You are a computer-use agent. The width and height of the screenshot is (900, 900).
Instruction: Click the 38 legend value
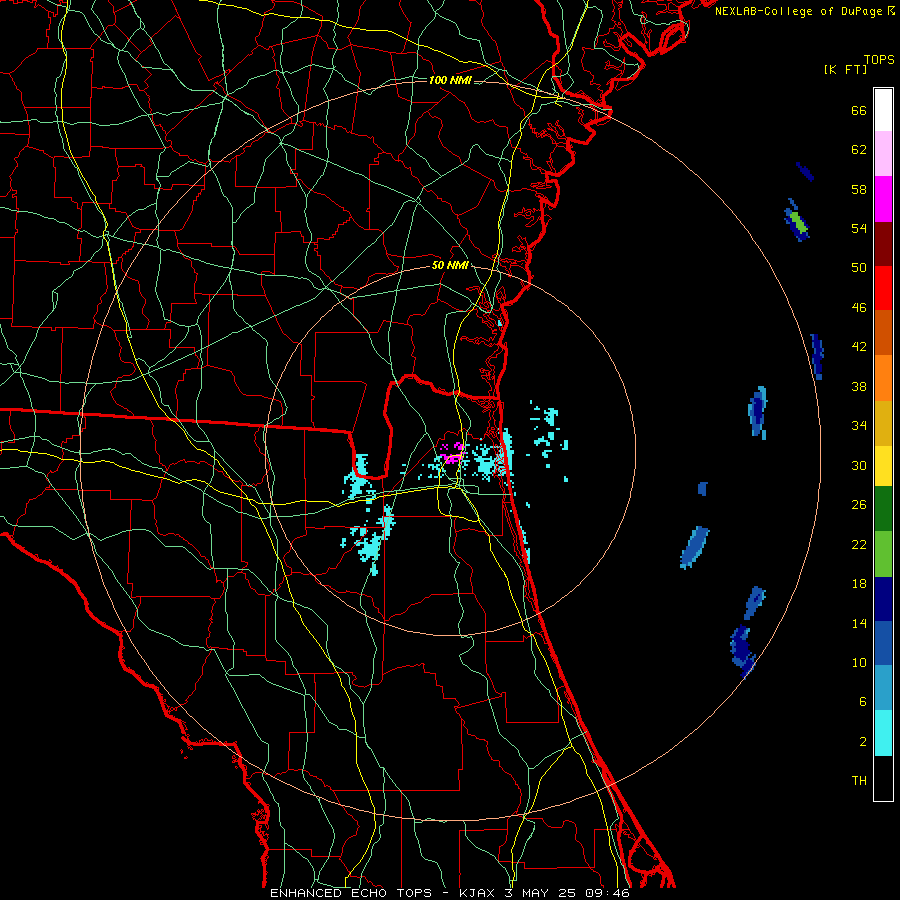(x=859, y=386)
